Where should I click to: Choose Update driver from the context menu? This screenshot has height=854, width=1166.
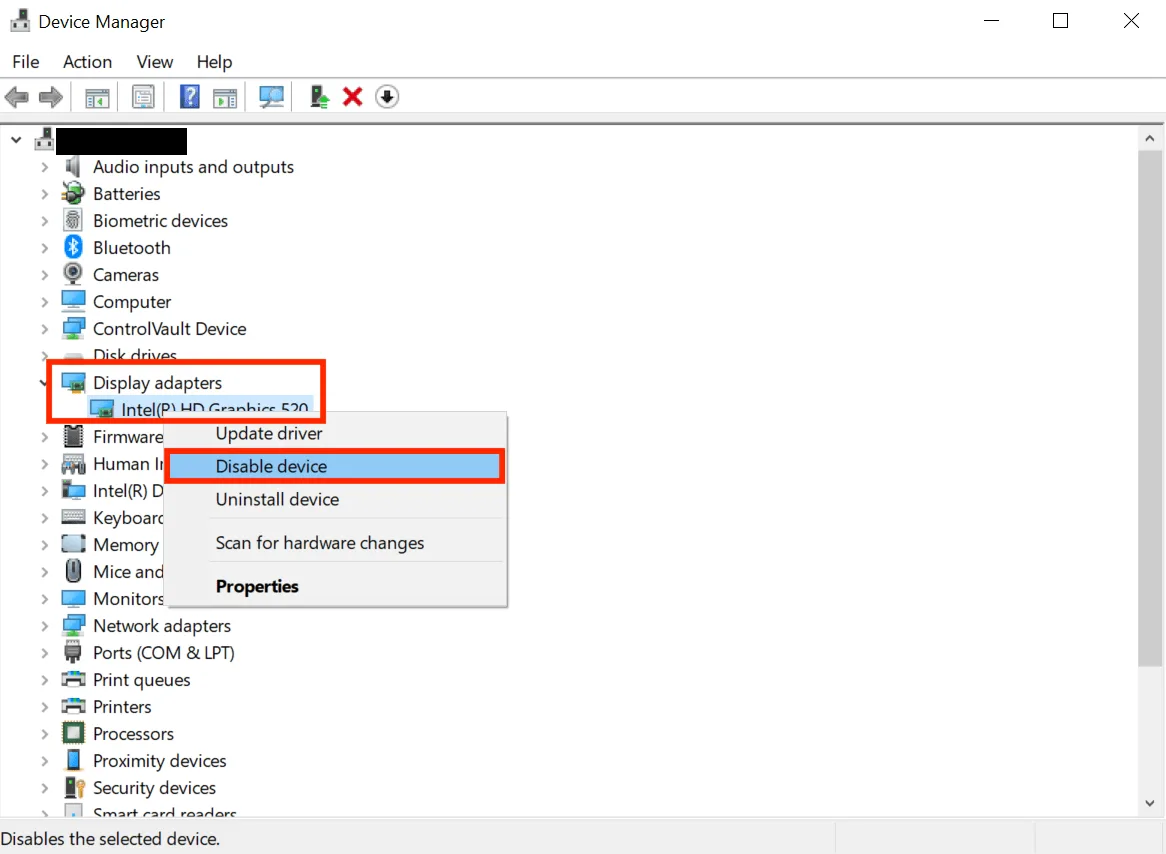click(335, 434)
